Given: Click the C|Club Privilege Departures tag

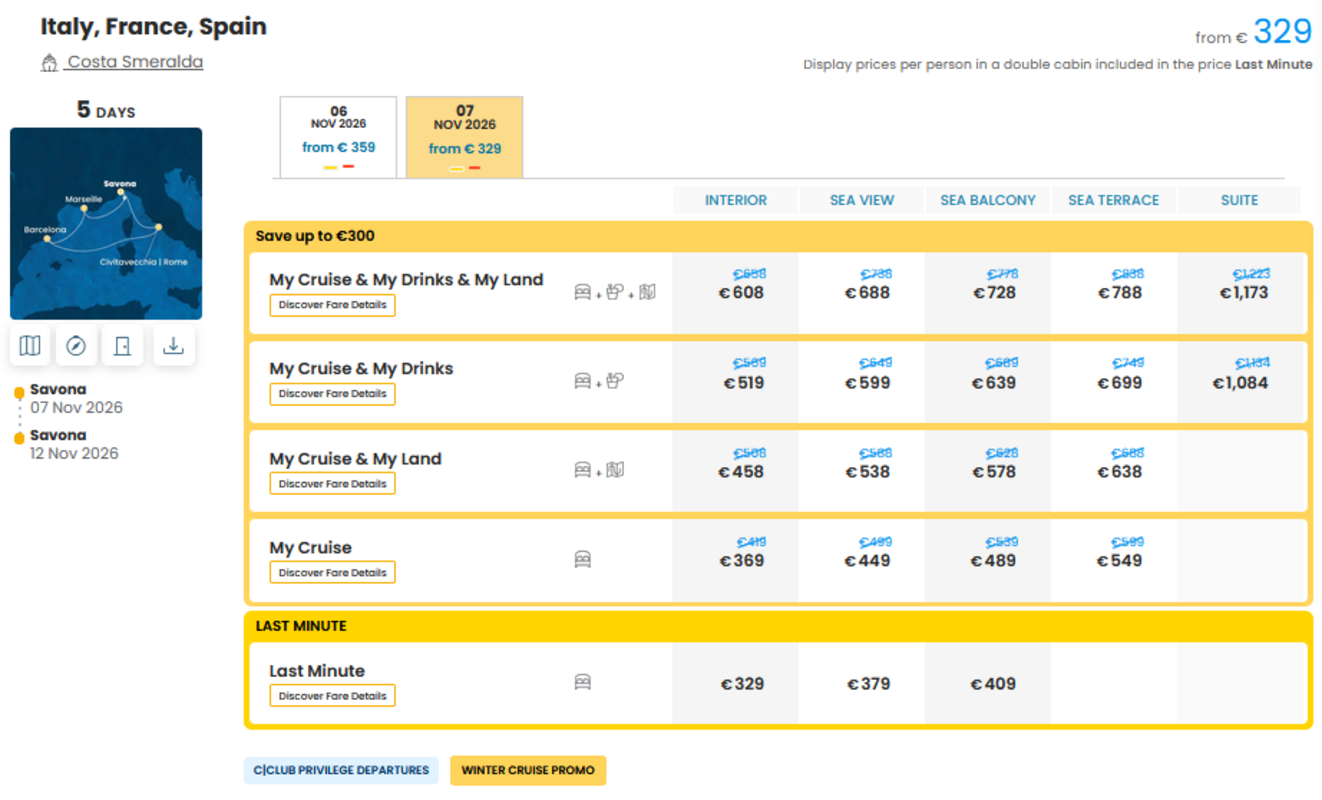Looking at the screenshot, I should pyautogui.click(x=341, y=771).
